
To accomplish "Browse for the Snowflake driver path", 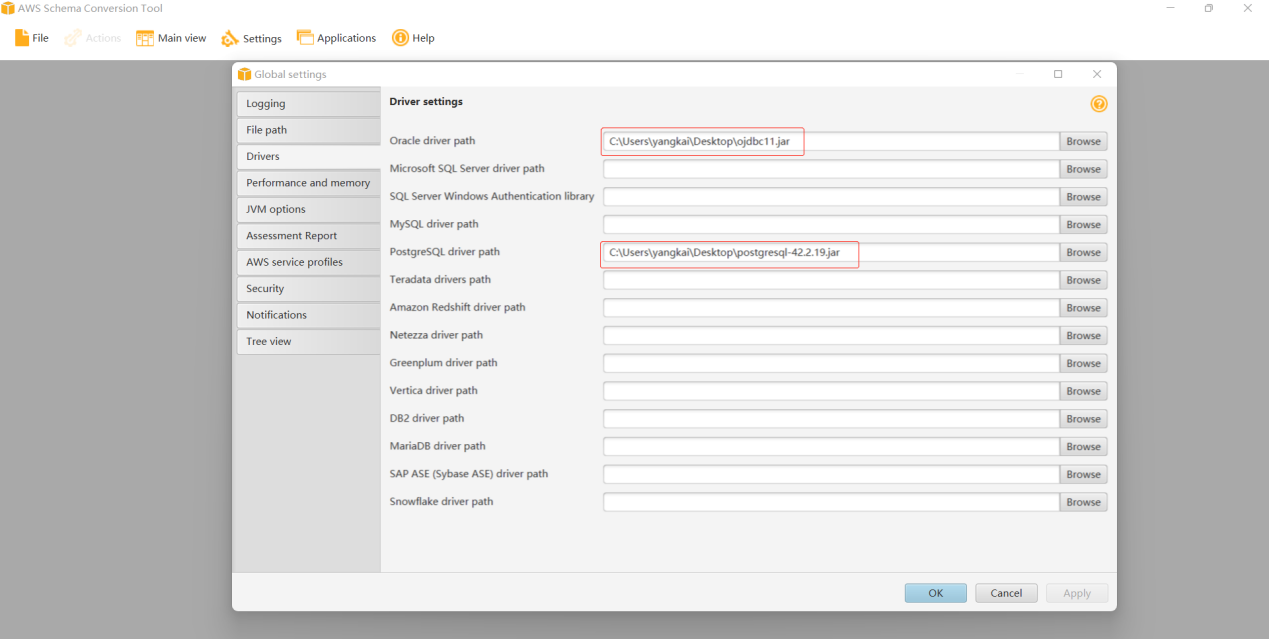I will coord(1083,502).
